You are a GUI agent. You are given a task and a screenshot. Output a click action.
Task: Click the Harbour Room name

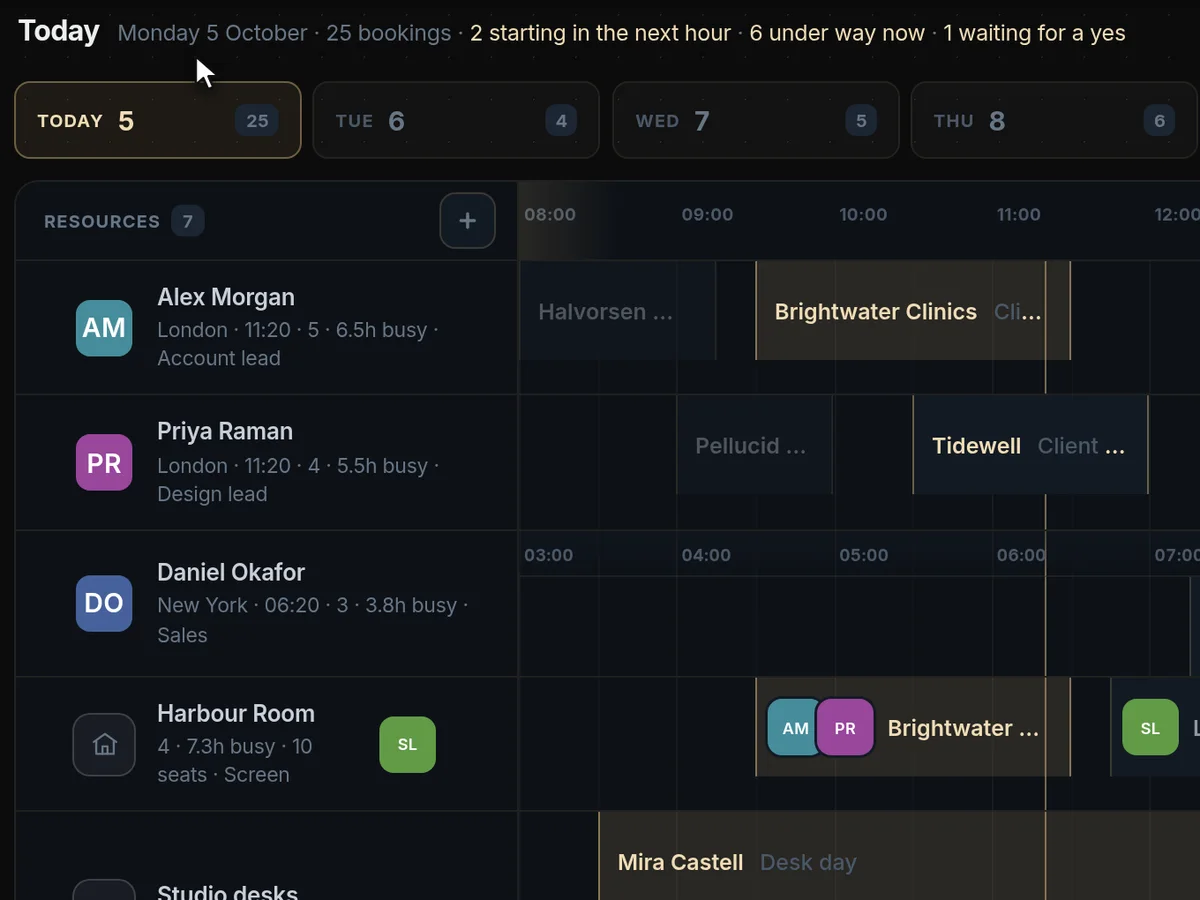(x=236, y=713)
